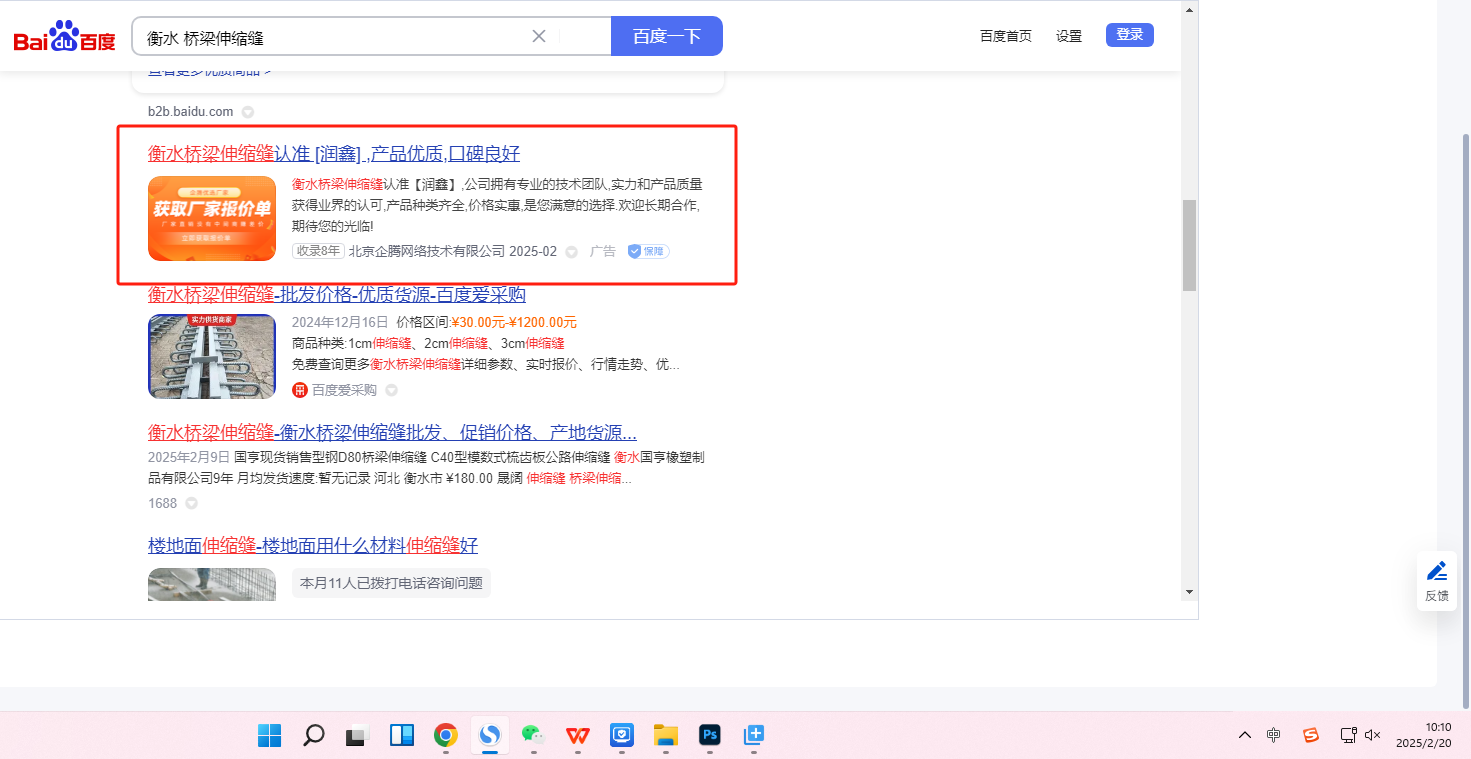Screen dimensions: 1471x759
Task: Expand dropdown arrow next to b2b.baidu.com
Action: (x=248, y=112)
